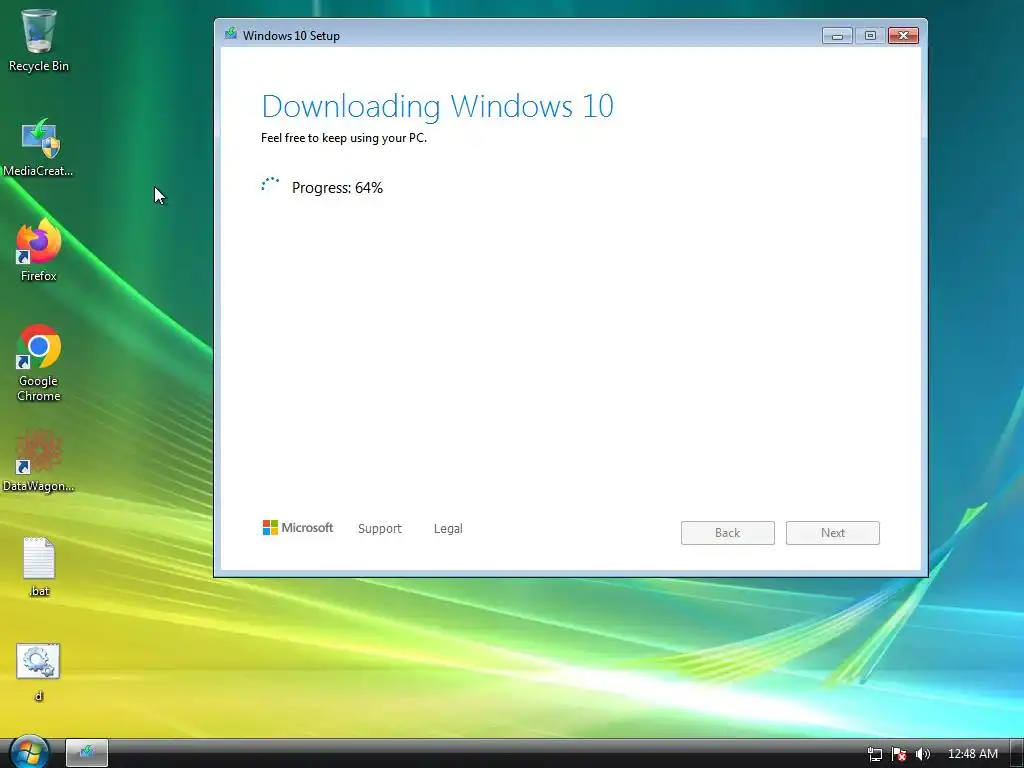Click the Windows 10 Setup title bar icon
The width and height of the screenshot is (1024, 768).
point(231,34)
